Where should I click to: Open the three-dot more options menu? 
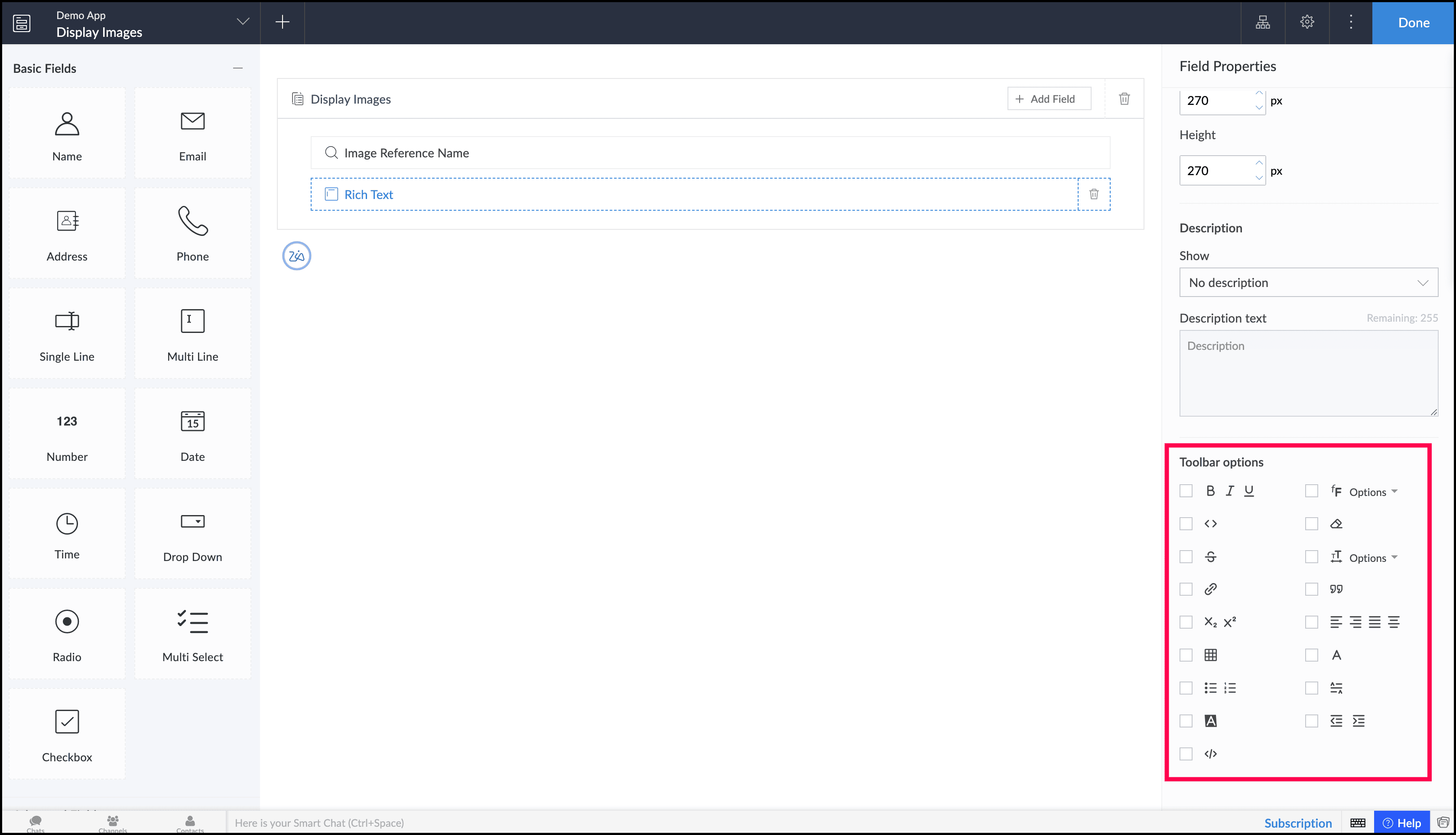[1351, 23]
